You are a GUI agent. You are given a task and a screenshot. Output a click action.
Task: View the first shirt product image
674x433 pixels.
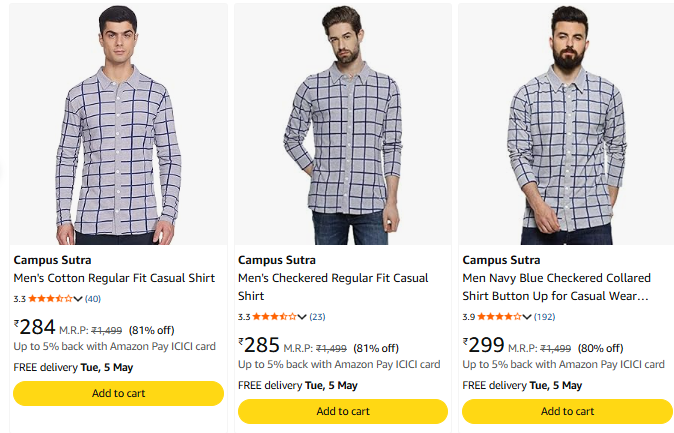(x=118, y=124)
